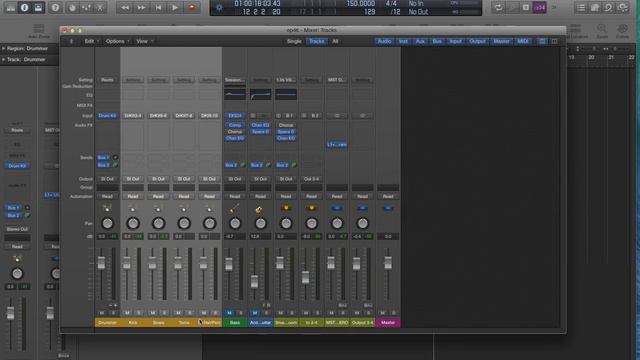Unmute the Bass channel strip

[229, 313]
